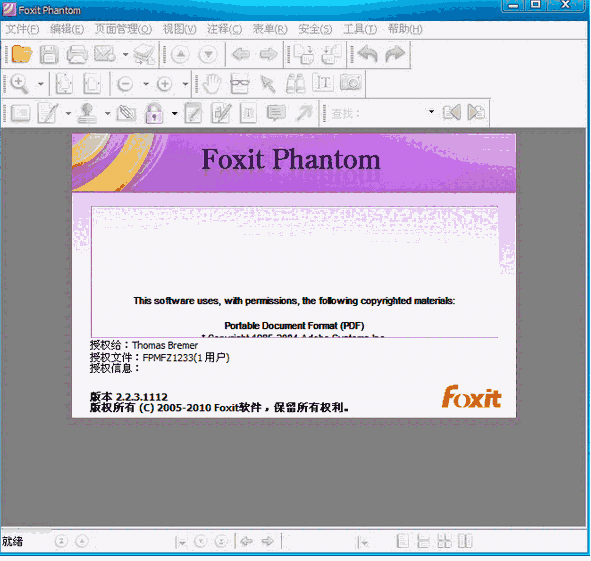This screenshot has height=561, width=591.
Task: Open the zoom out dropdown arrow
Action: [x=146, y=84]
